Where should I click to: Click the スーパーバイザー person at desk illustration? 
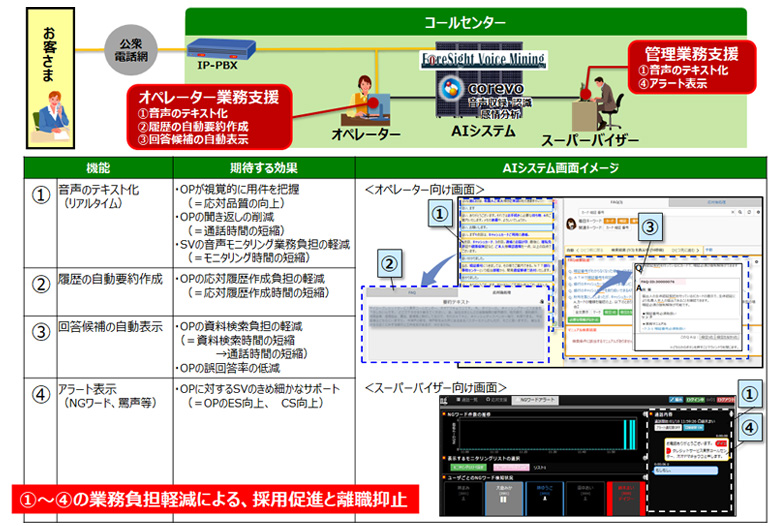point(598,104)
